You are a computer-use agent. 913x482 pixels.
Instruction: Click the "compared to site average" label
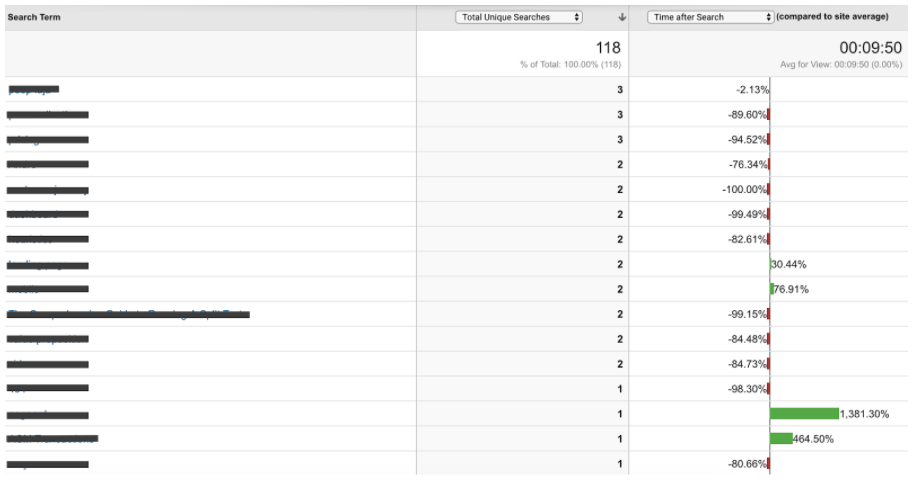coord(832,17)
